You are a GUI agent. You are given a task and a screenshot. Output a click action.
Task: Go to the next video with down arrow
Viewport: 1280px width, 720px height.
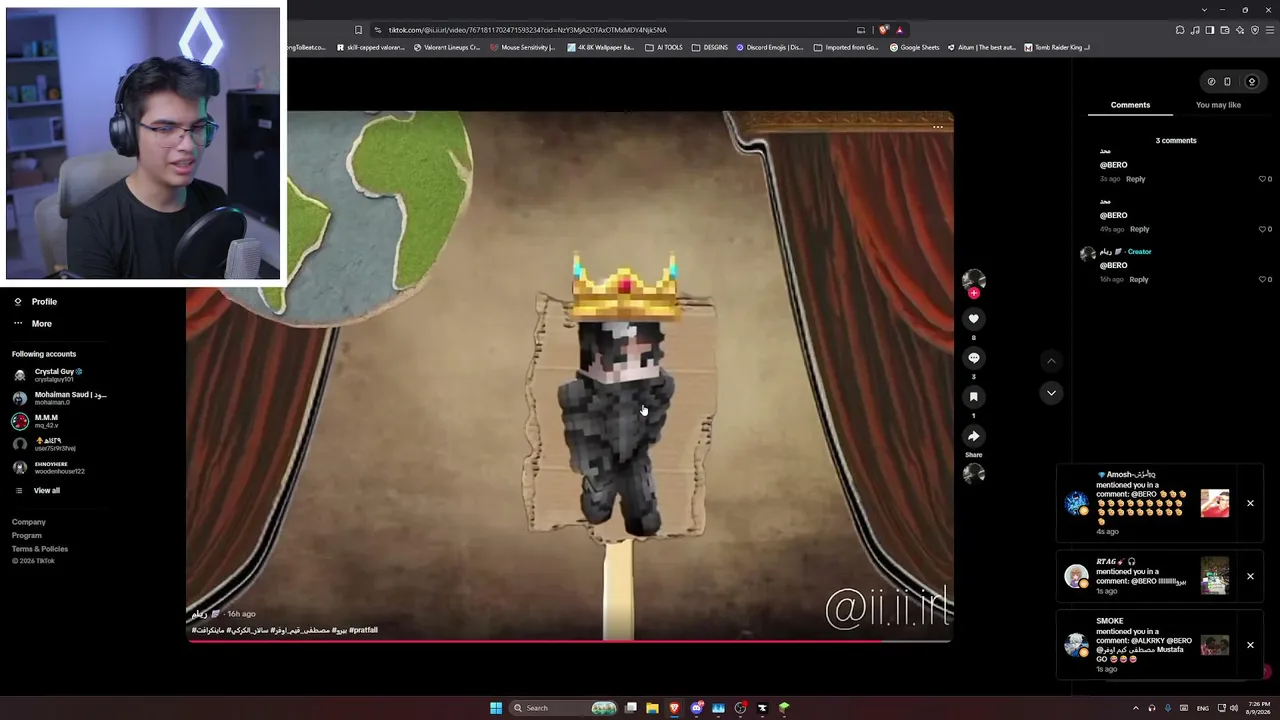(x=1051, y=393)
